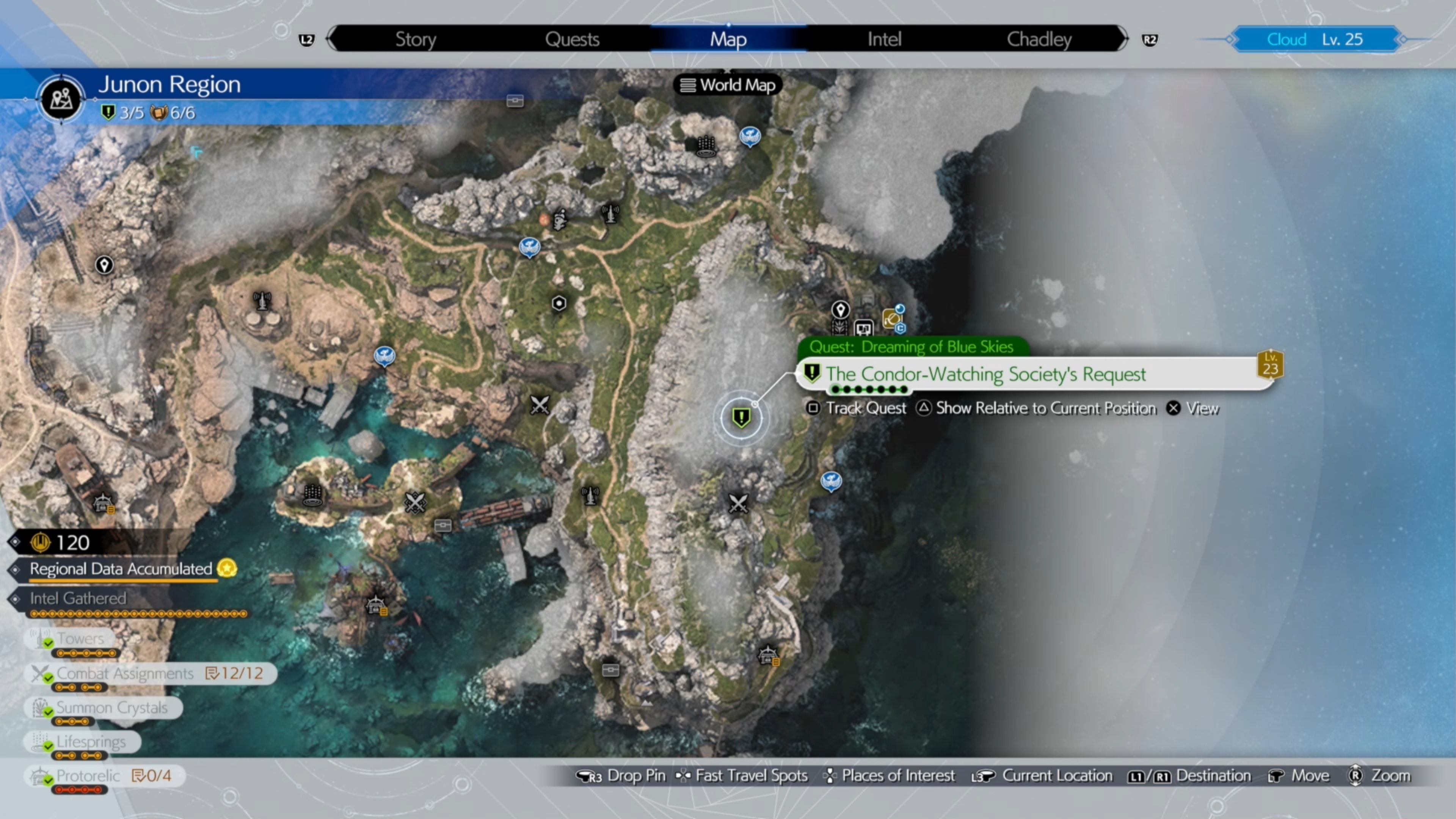Select the Junon Region map emblem icon

(x=61, y=99)
